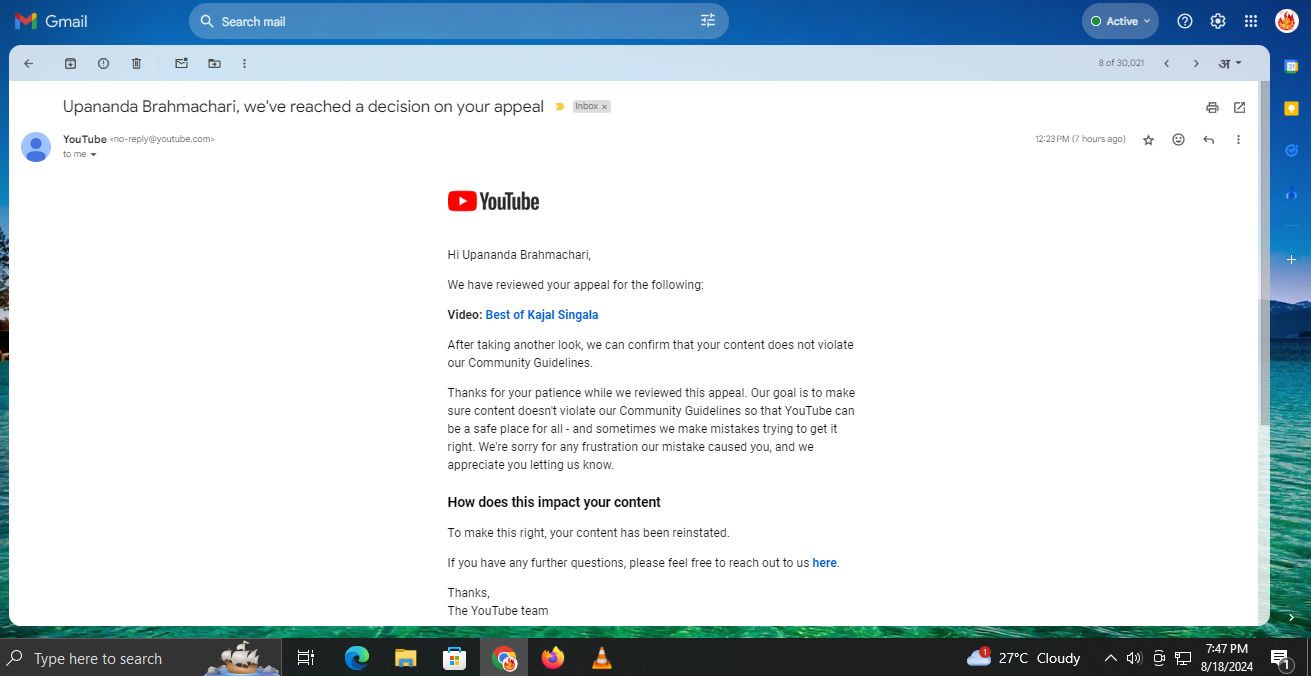Add an emoji reaction to email

pyautogui.click(x=1178, y=140)
